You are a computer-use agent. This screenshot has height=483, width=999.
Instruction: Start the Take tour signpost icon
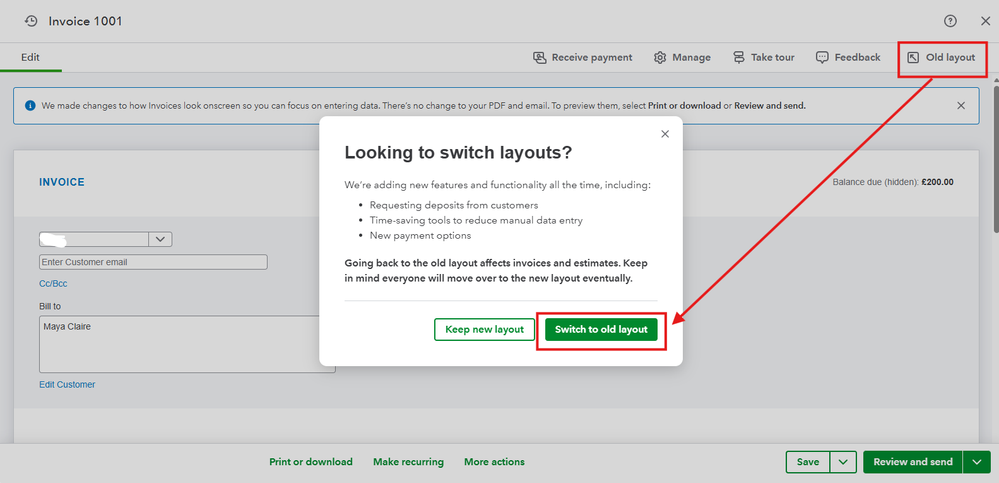pos(738,57)
